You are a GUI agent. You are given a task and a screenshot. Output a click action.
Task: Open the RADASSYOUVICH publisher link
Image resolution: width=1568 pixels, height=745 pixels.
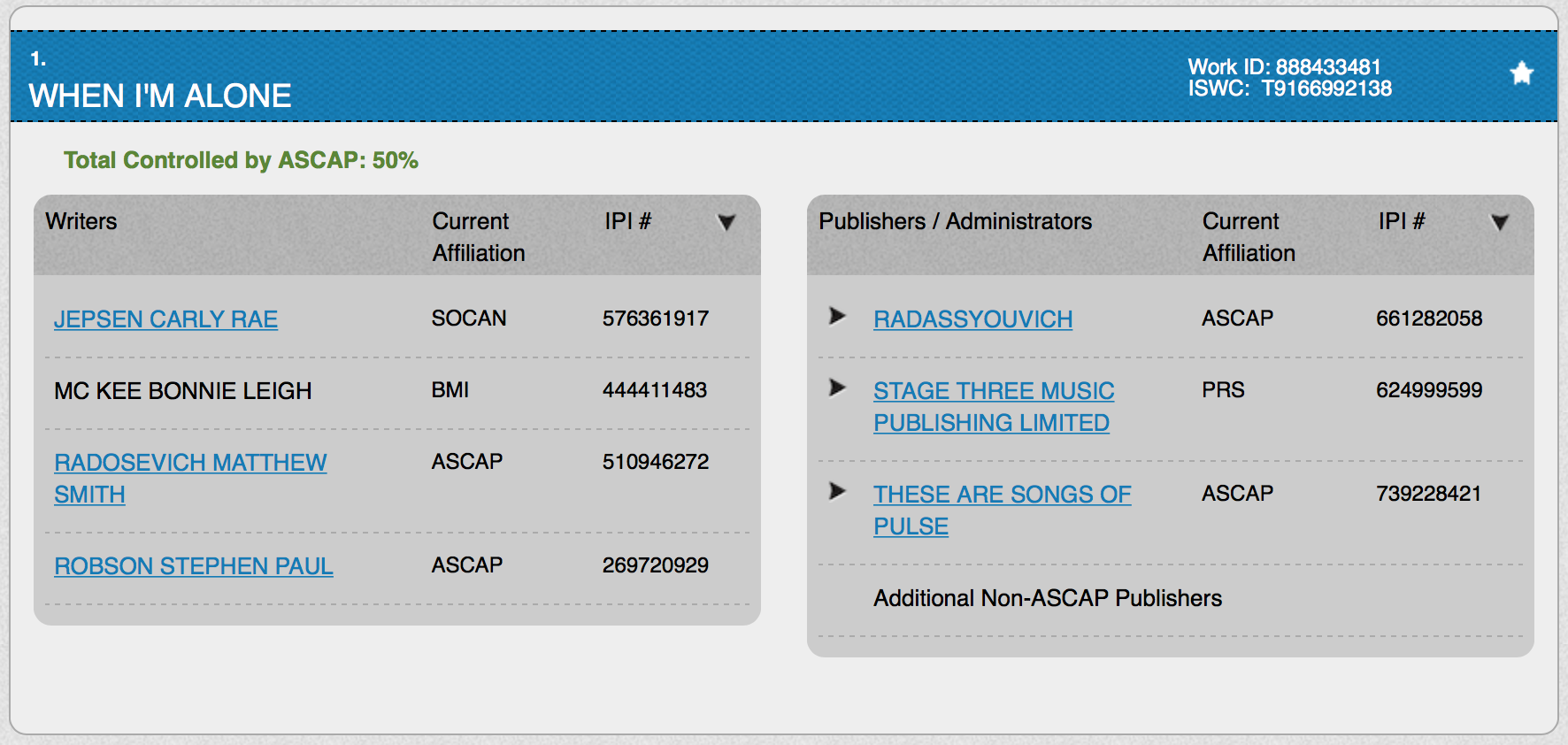point(972,319)
